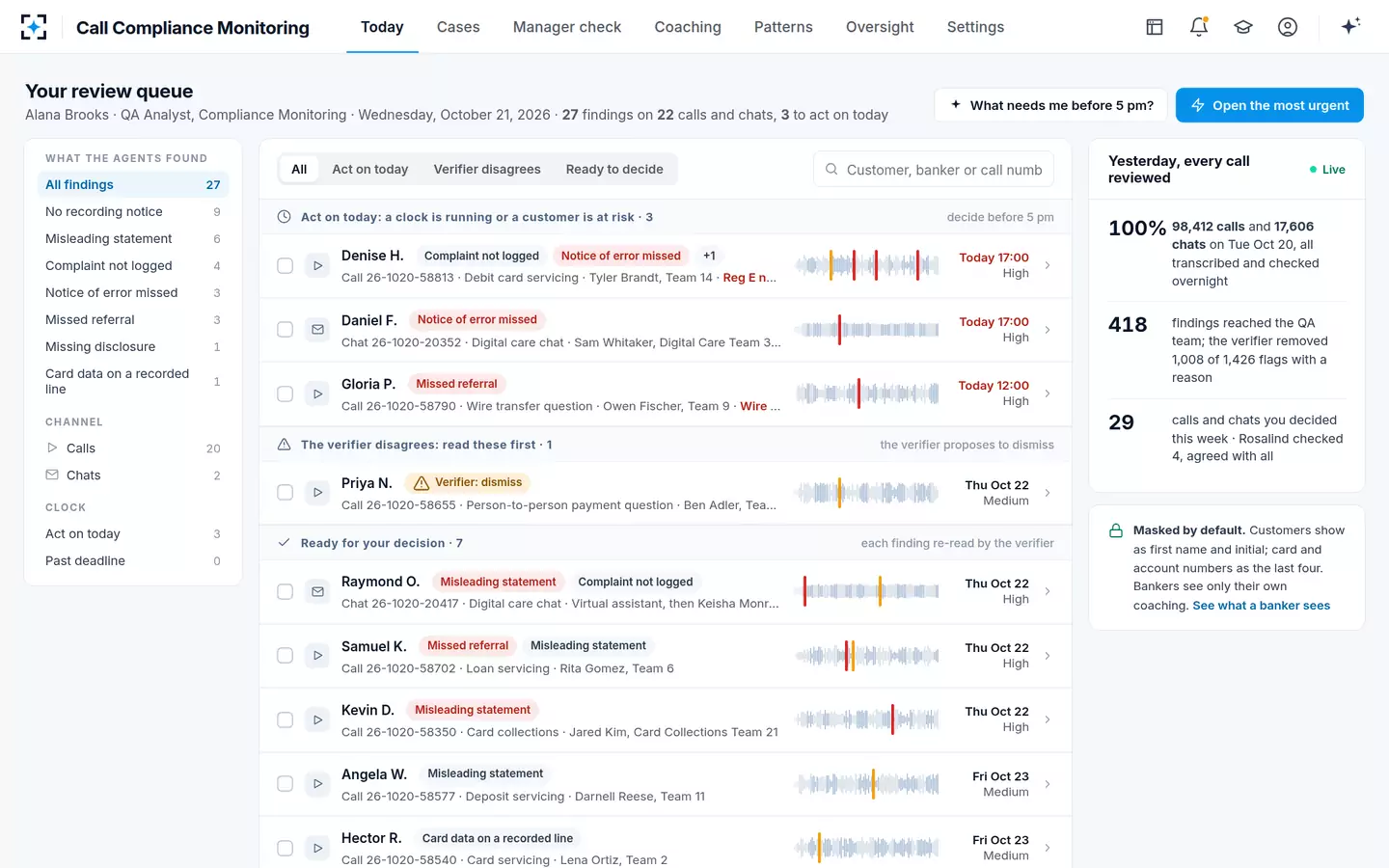Open the notifications bell

click(x=1199, y=27)
